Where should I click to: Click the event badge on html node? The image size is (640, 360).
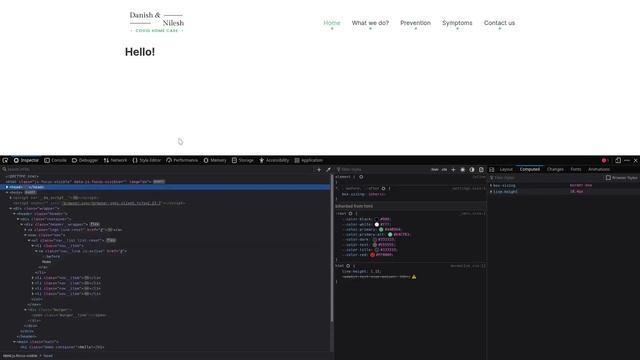pyautogui.click(x=159, y=182)
